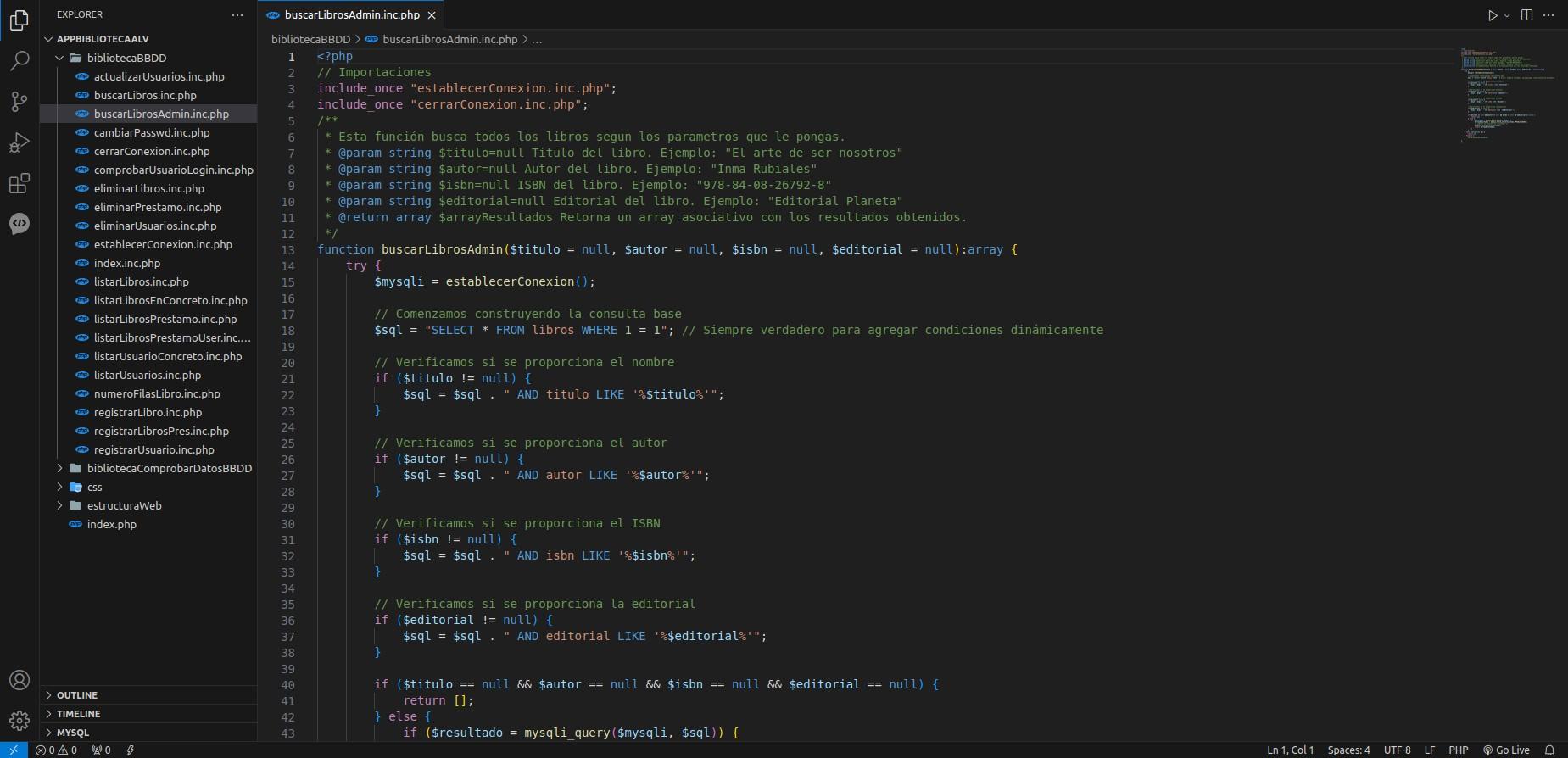Click the ports forwarded status item
Screen dimensions: 1568x758
tap(101, 750)
